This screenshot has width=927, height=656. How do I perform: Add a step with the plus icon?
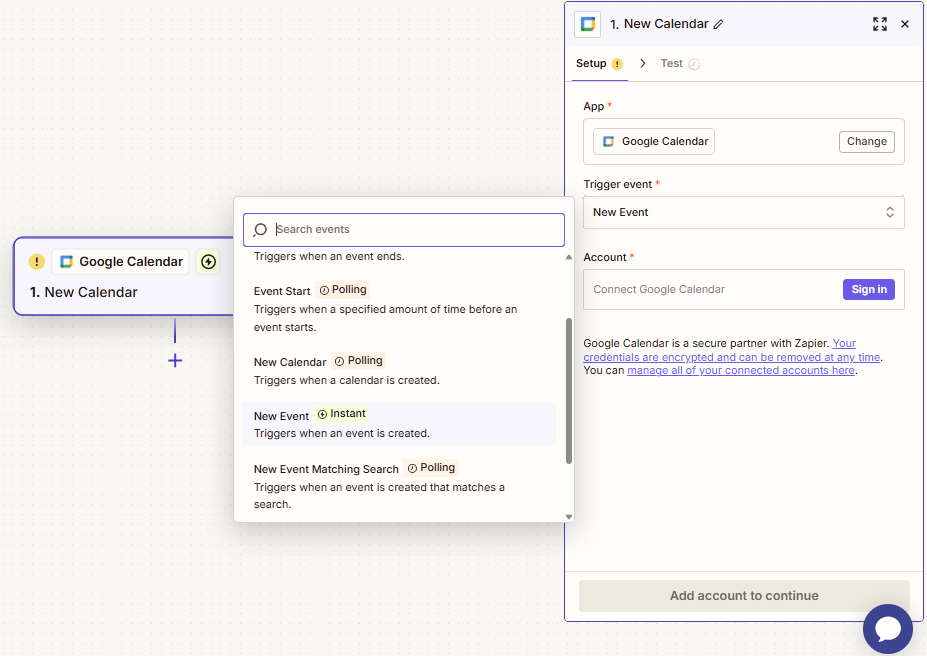coord(175,361)
